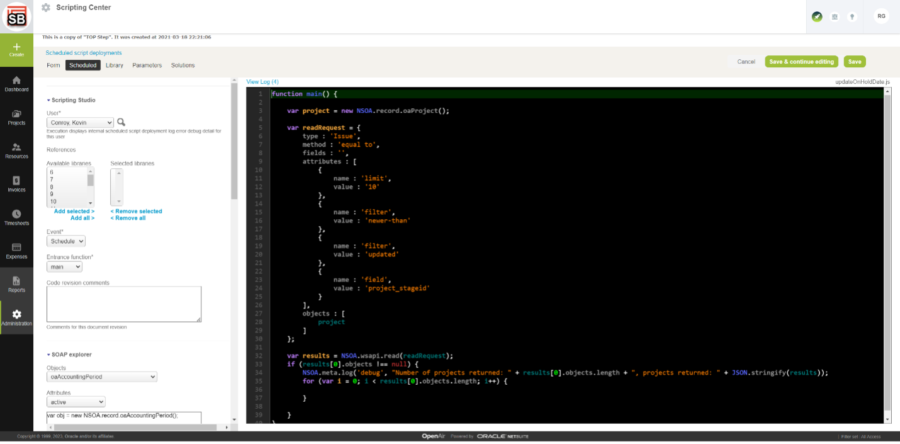The image size is (900, 444).
Task: Click the OpenAir footer logo
Action: click(433, 437)
